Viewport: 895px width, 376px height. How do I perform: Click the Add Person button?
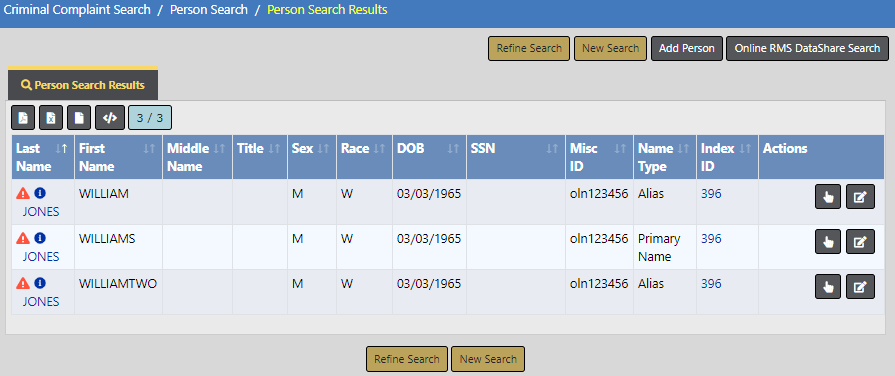[x=687, y=48]
